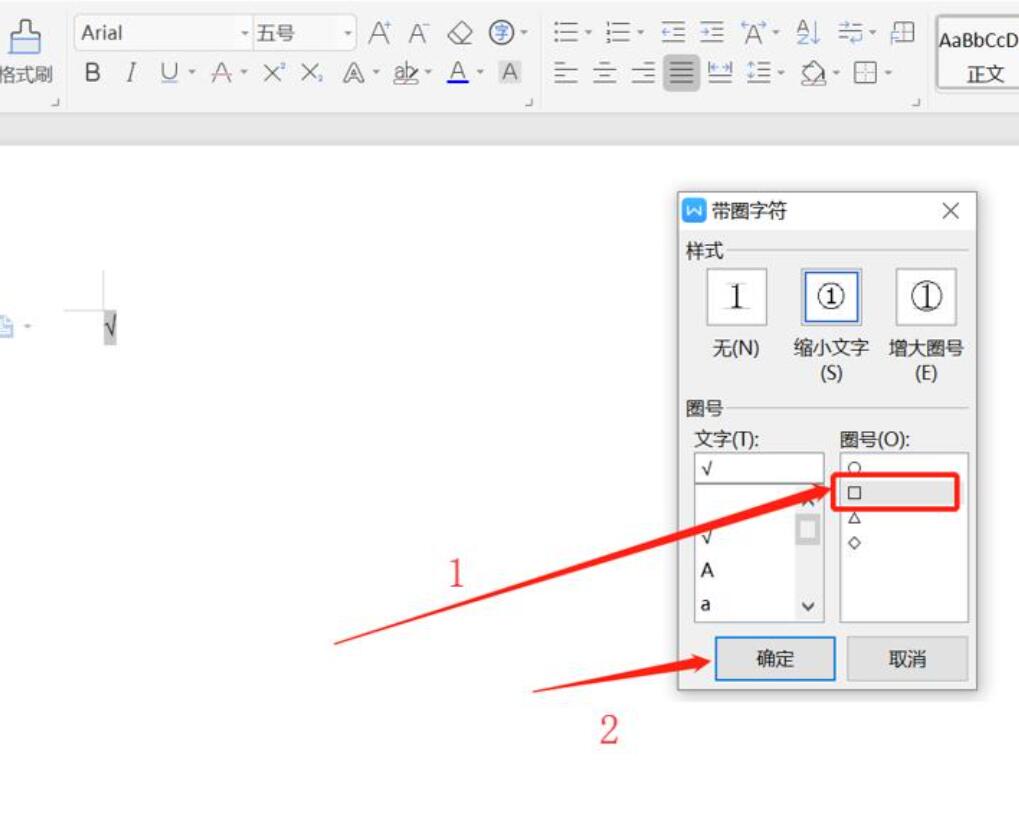Viewport: 1019px width, 821px height.
Task: Choose the √ entry in the character list
Action: coord(708,538)
